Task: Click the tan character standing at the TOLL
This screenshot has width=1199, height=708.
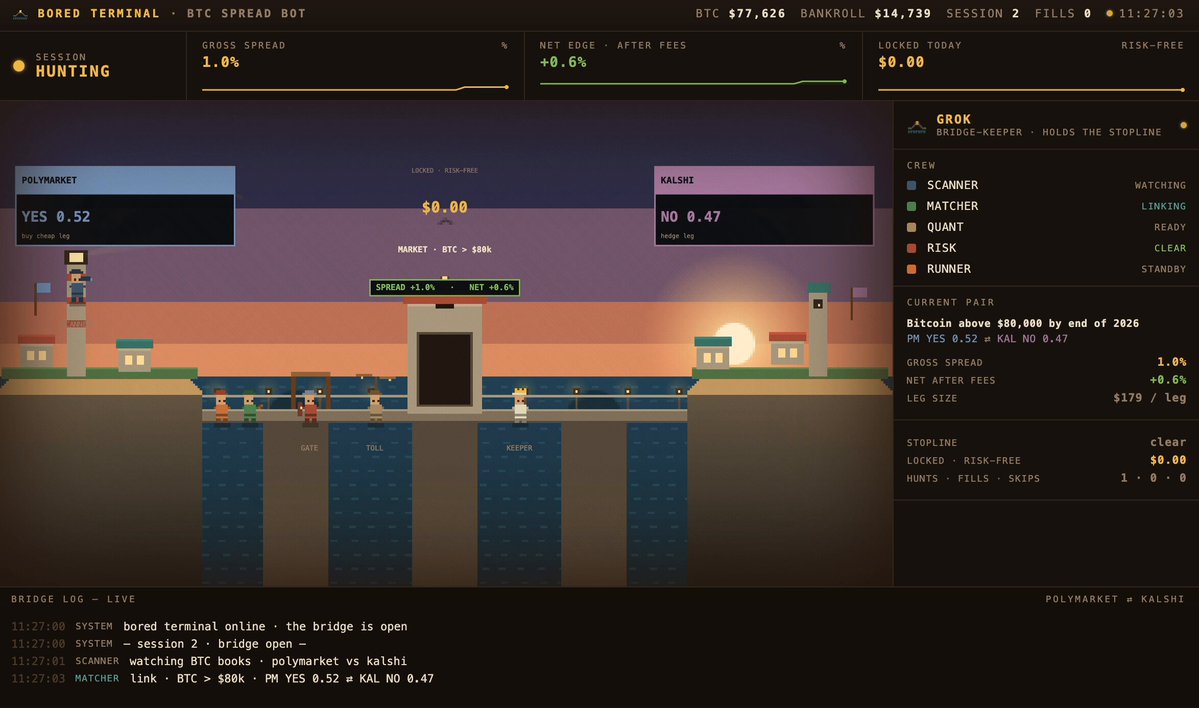Action: coord(375,406)
